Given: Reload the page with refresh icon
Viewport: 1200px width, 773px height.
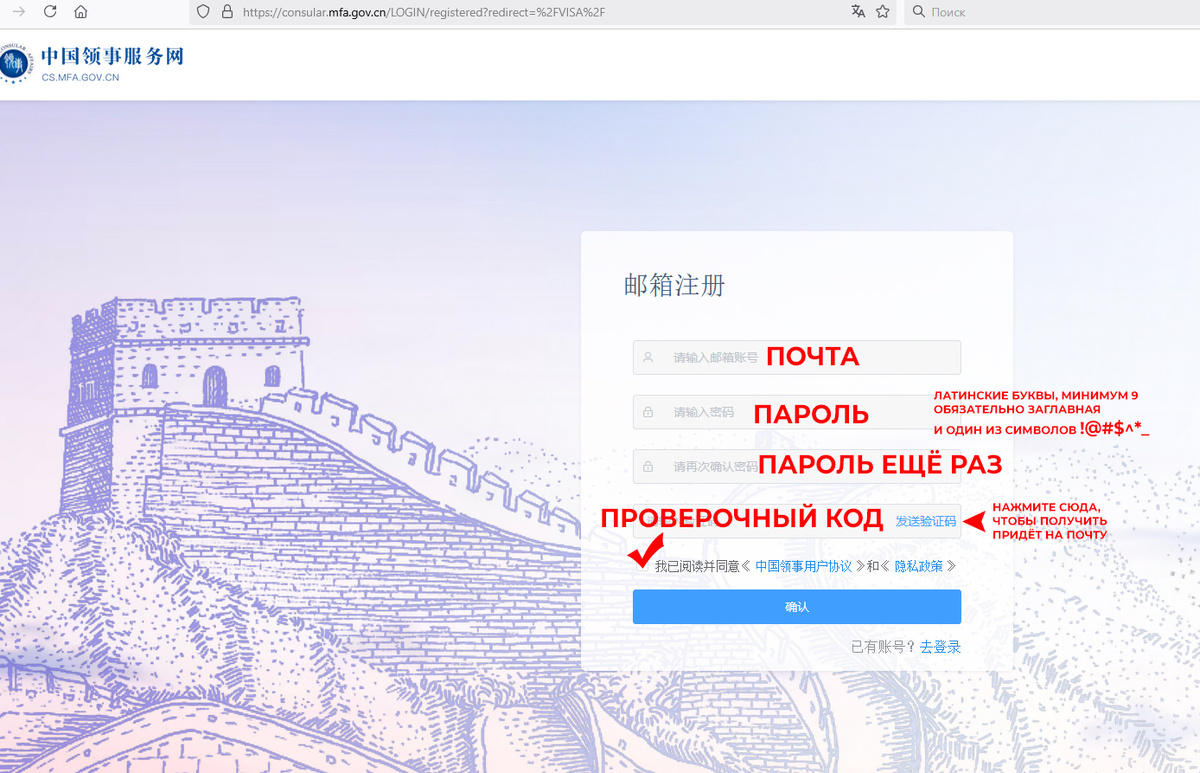Looking at the screenshot, I should [x=50, y=12].
